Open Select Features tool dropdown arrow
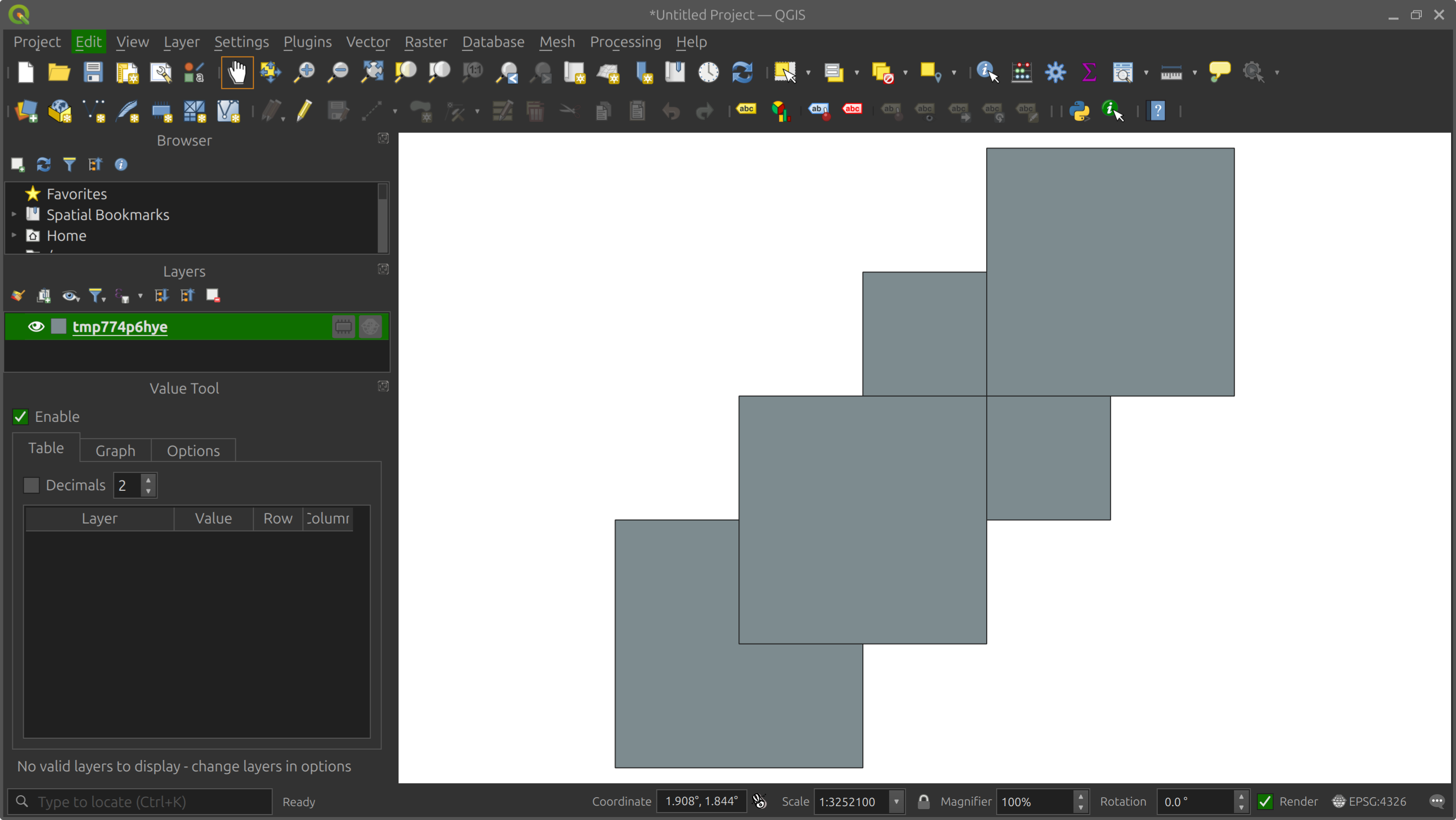The image size is (1456, 820). pyautogui.click(x=808, y=72)
